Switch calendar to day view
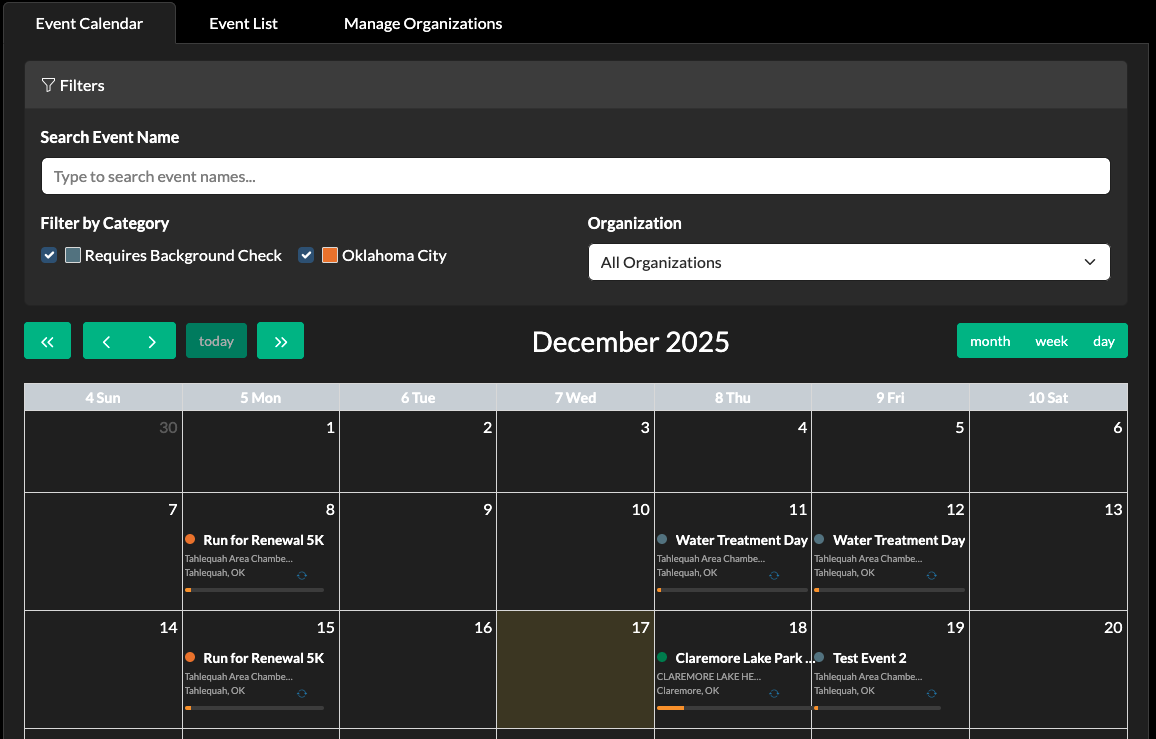 pyautogui.click(x=1103, y=341)
